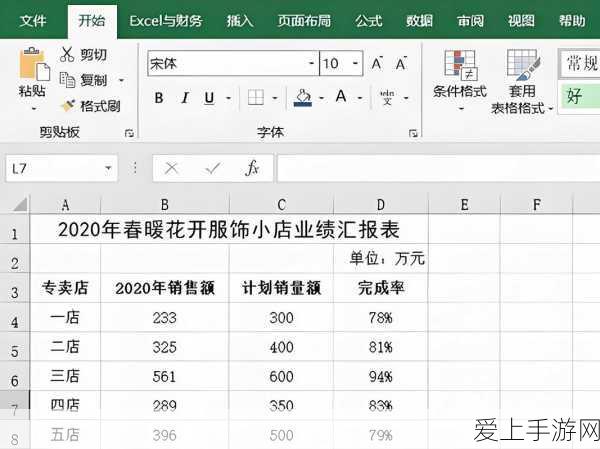Click inside the formula bar input
This screenshot has height=449, width=600.
pyautogui.click(x=439, y=168)
